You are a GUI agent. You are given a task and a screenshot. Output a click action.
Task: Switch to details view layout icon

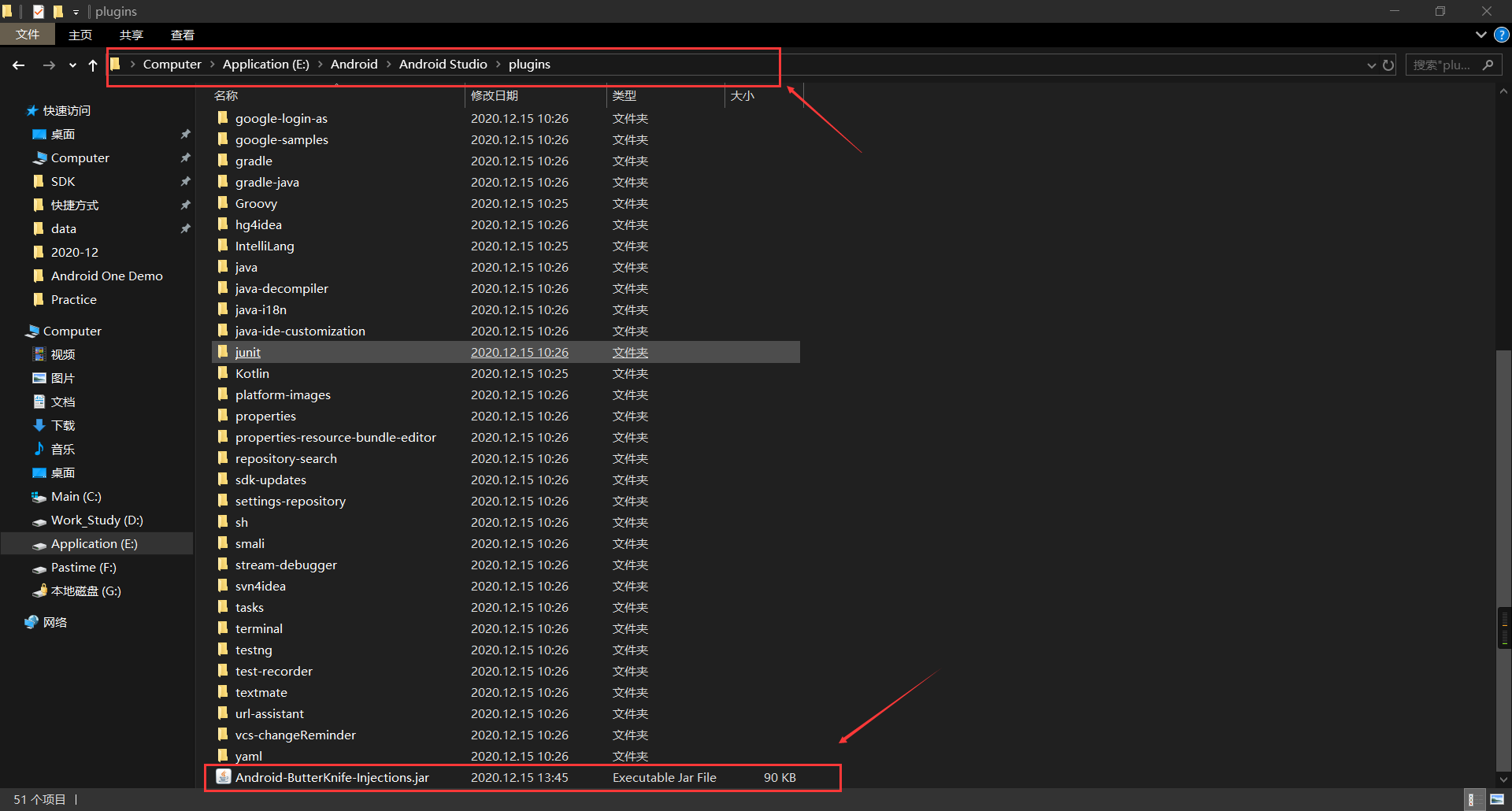pyautogui.click(x=1471, y=799)
